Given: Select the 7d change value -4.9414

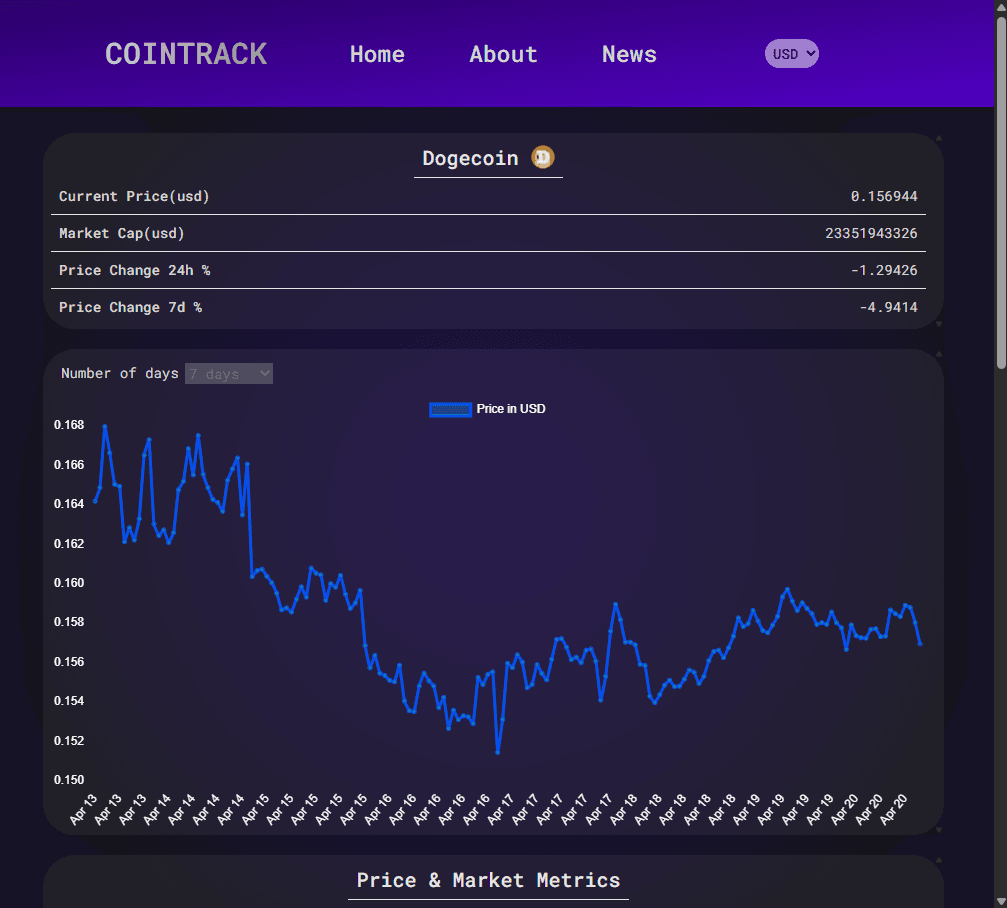Looking at the screenshot, I should (x=888, y=308).
